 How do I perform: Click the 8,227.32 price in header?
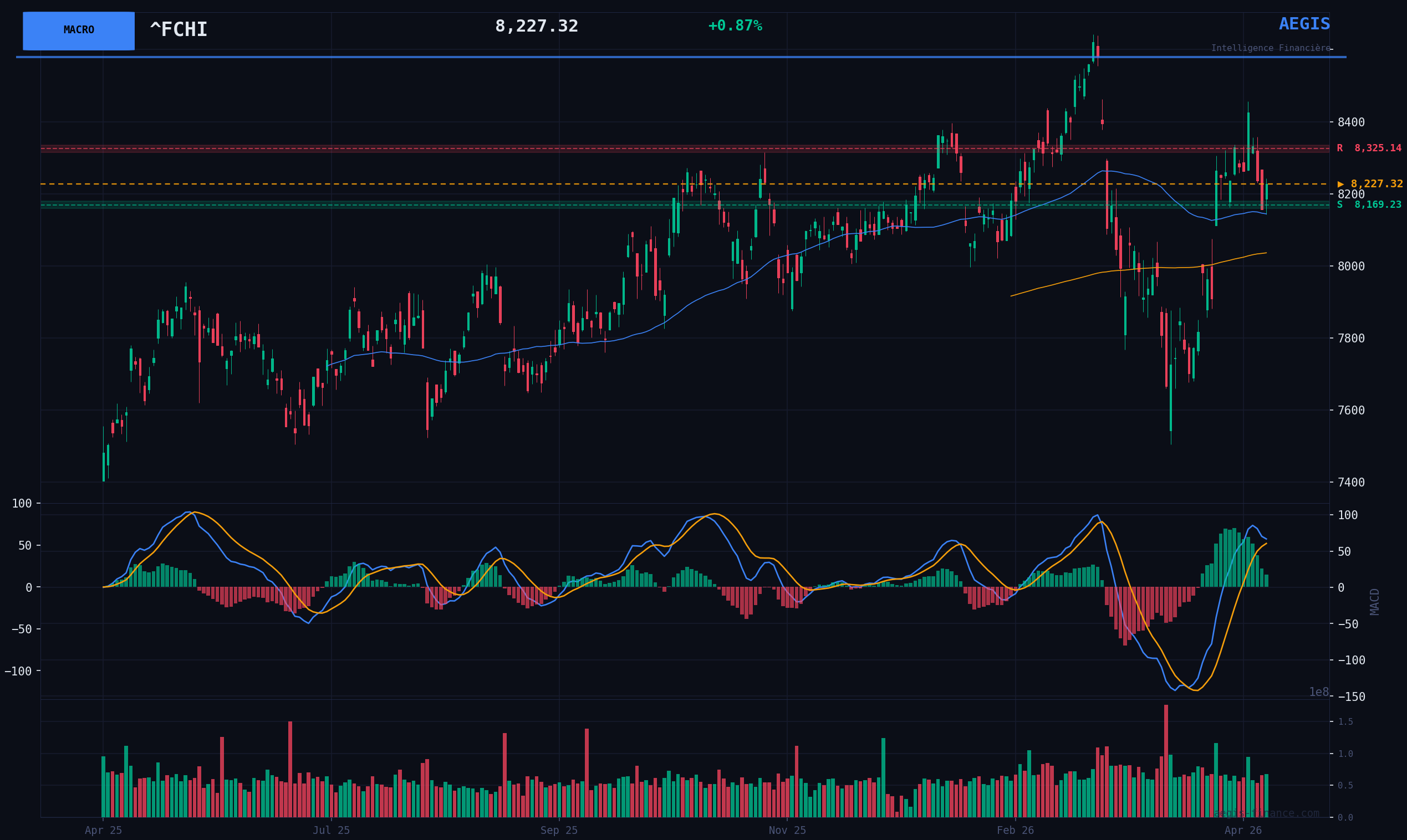[536, 27]
